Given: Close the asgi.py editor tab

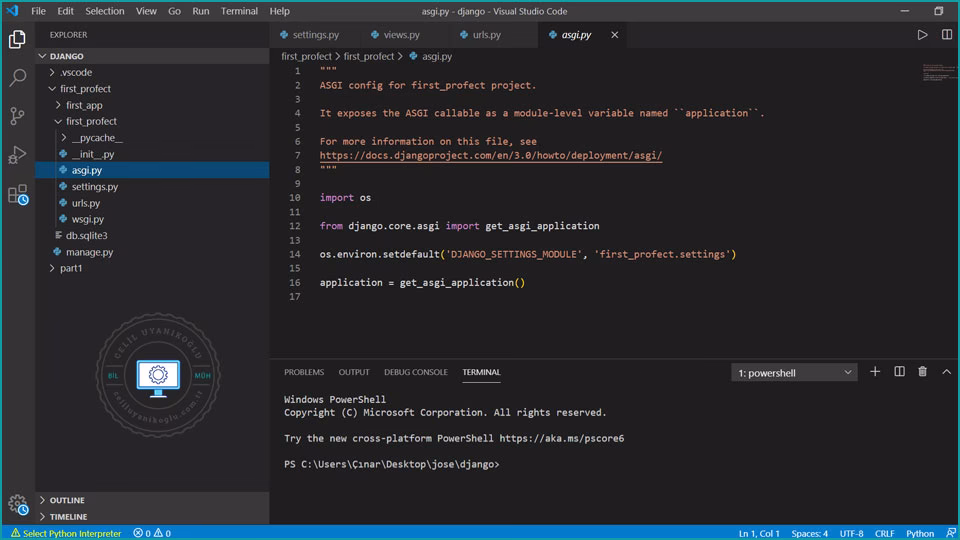Looking at the screenshot, I should [614, 35].
